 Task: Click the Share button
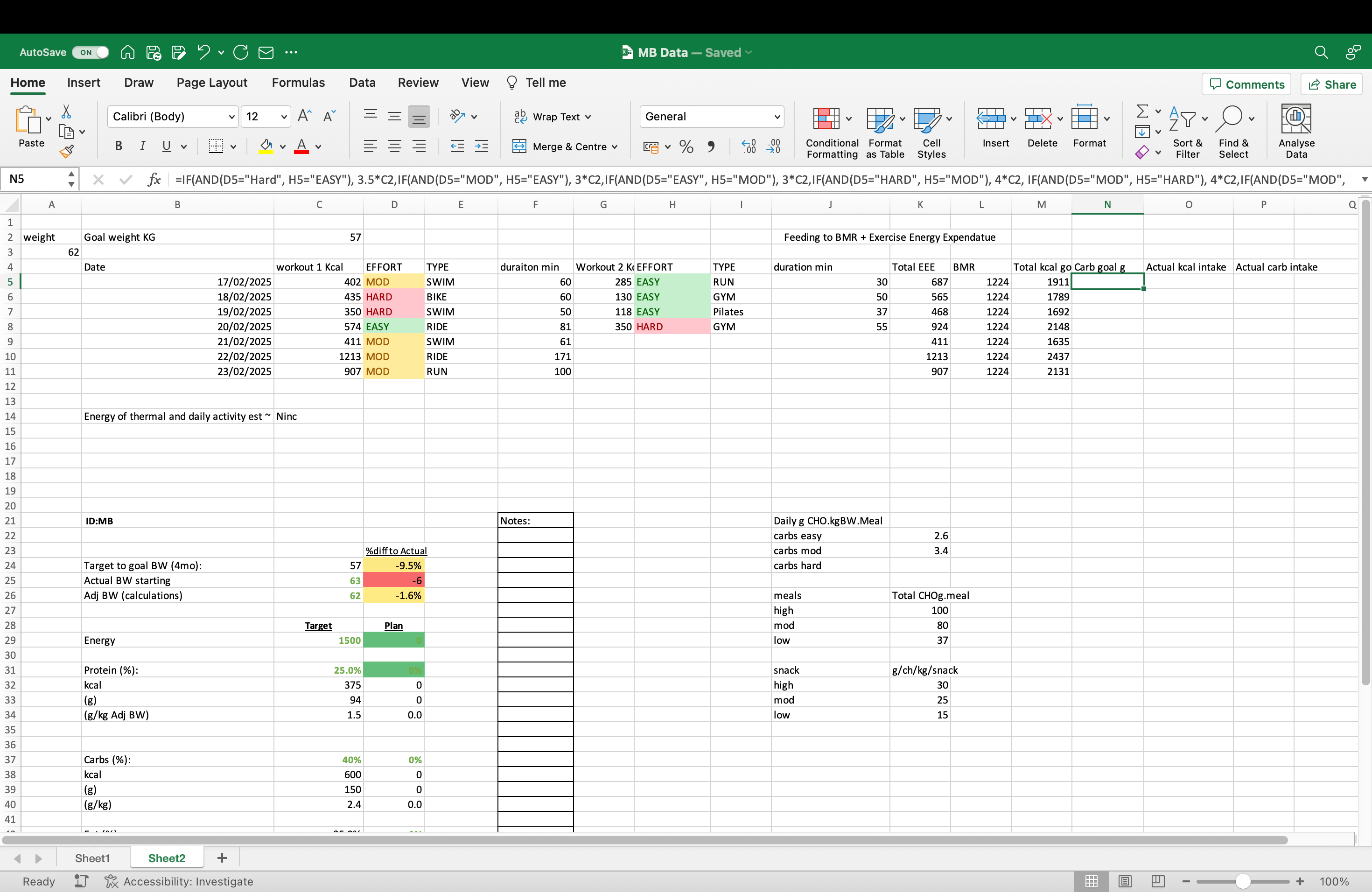point(1332,85)
